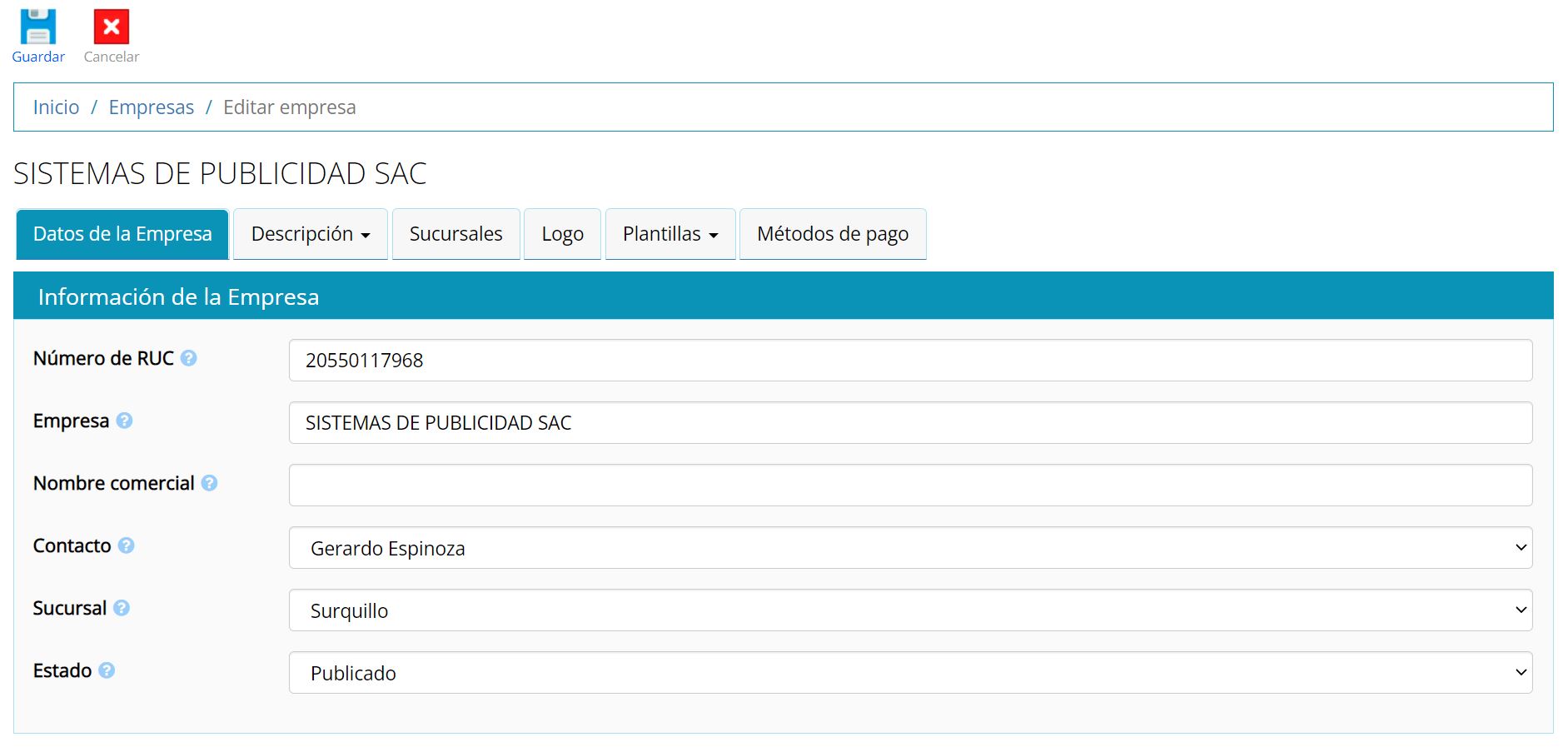
Task: Follow the Inicio breadcrumb link
Action: pyautogui.click(x=56, y=107)
